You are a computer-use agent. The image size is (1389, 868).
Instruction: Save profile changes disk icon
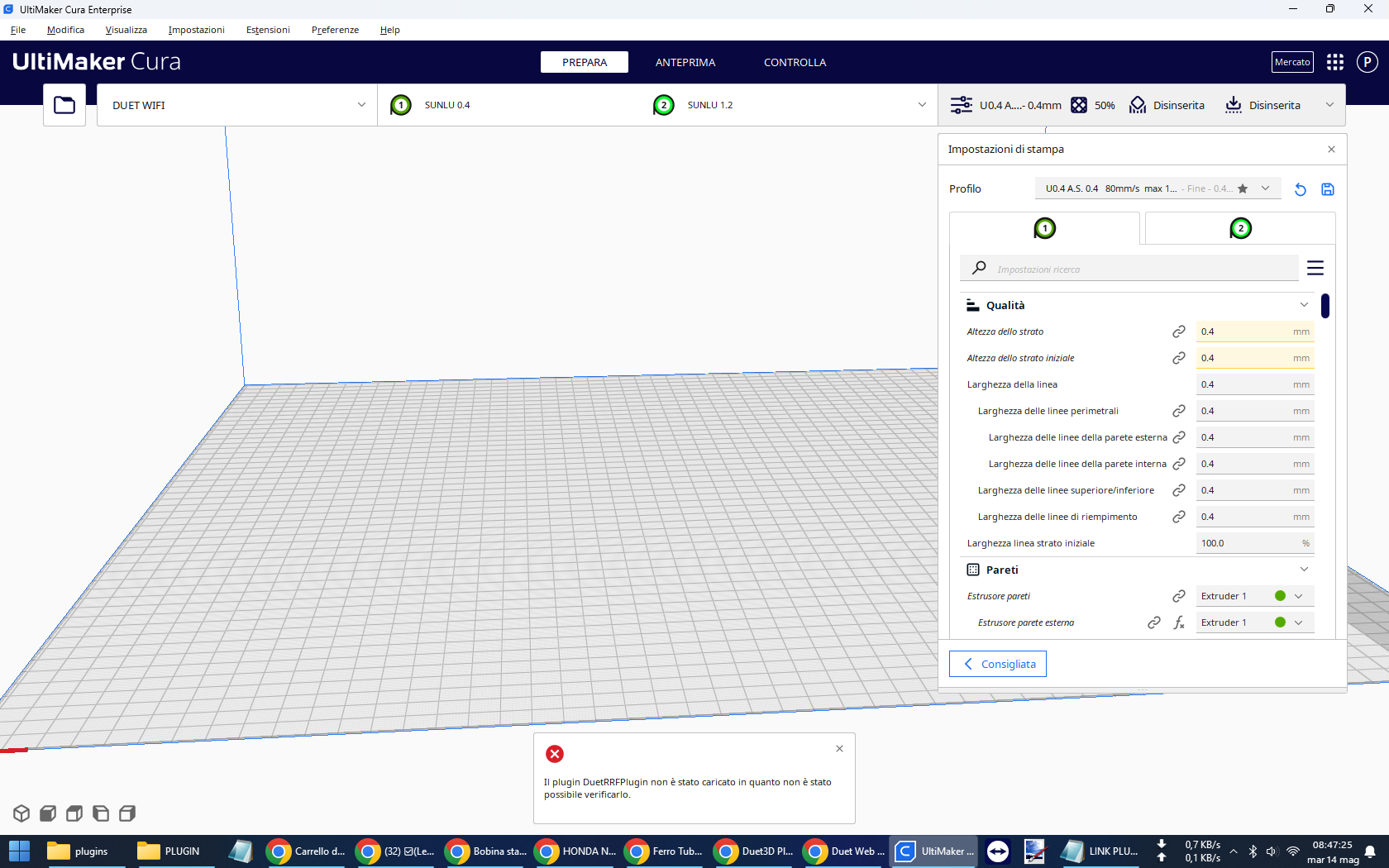point(1328,189)
